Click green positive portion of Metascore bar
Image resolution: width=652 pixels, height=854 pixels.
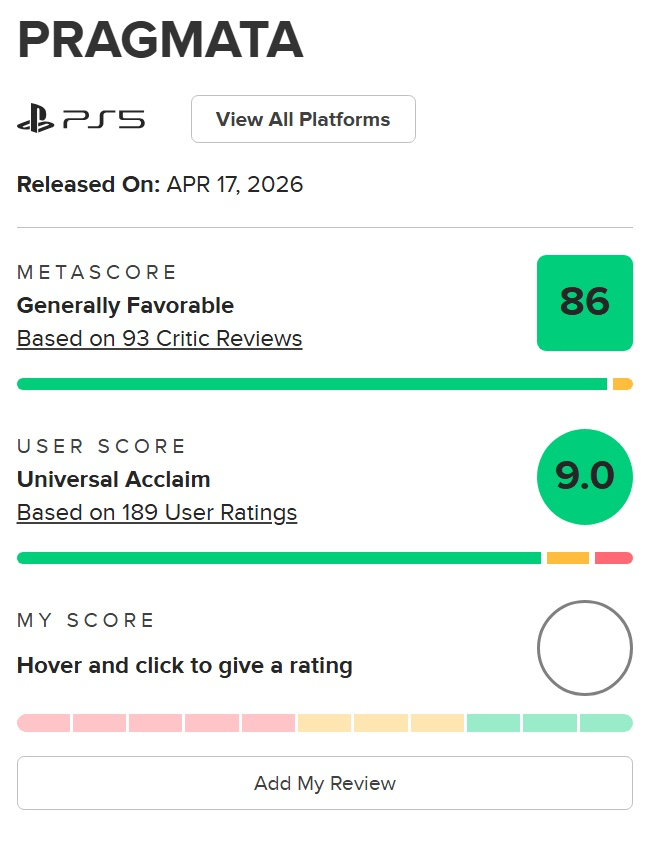[x=311, y=384]
